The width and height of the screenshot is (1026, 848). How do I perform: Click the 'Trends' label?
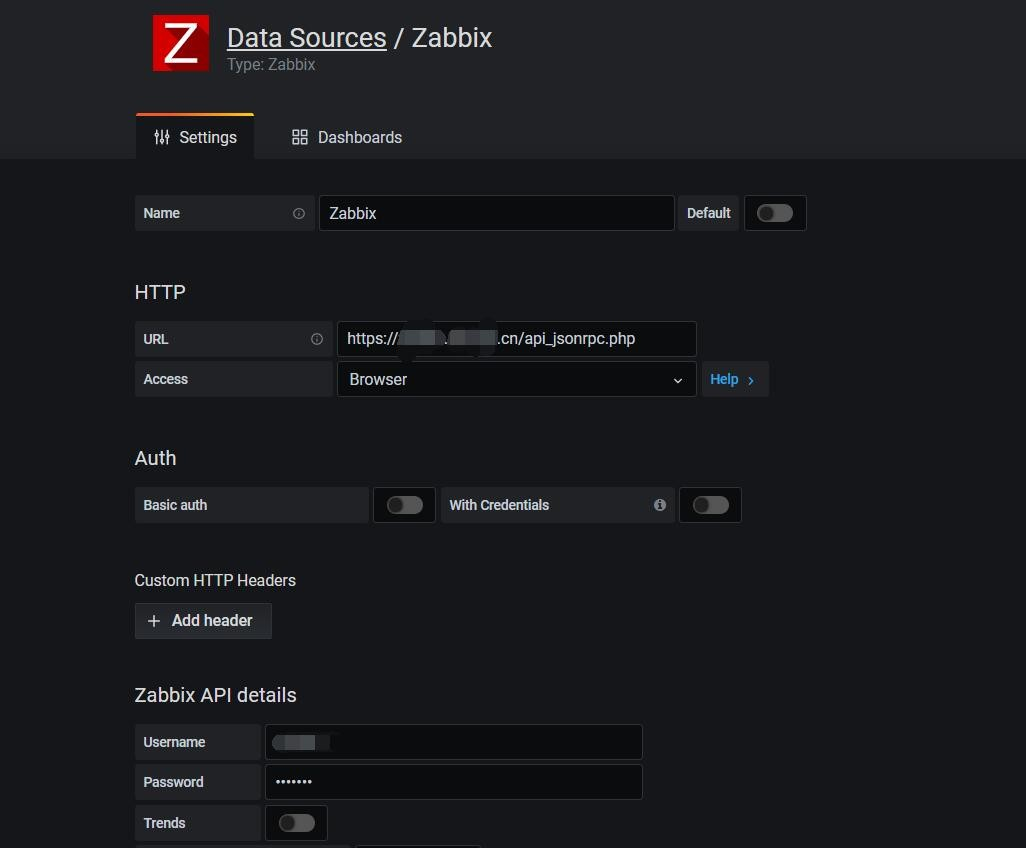pos(164,823)
